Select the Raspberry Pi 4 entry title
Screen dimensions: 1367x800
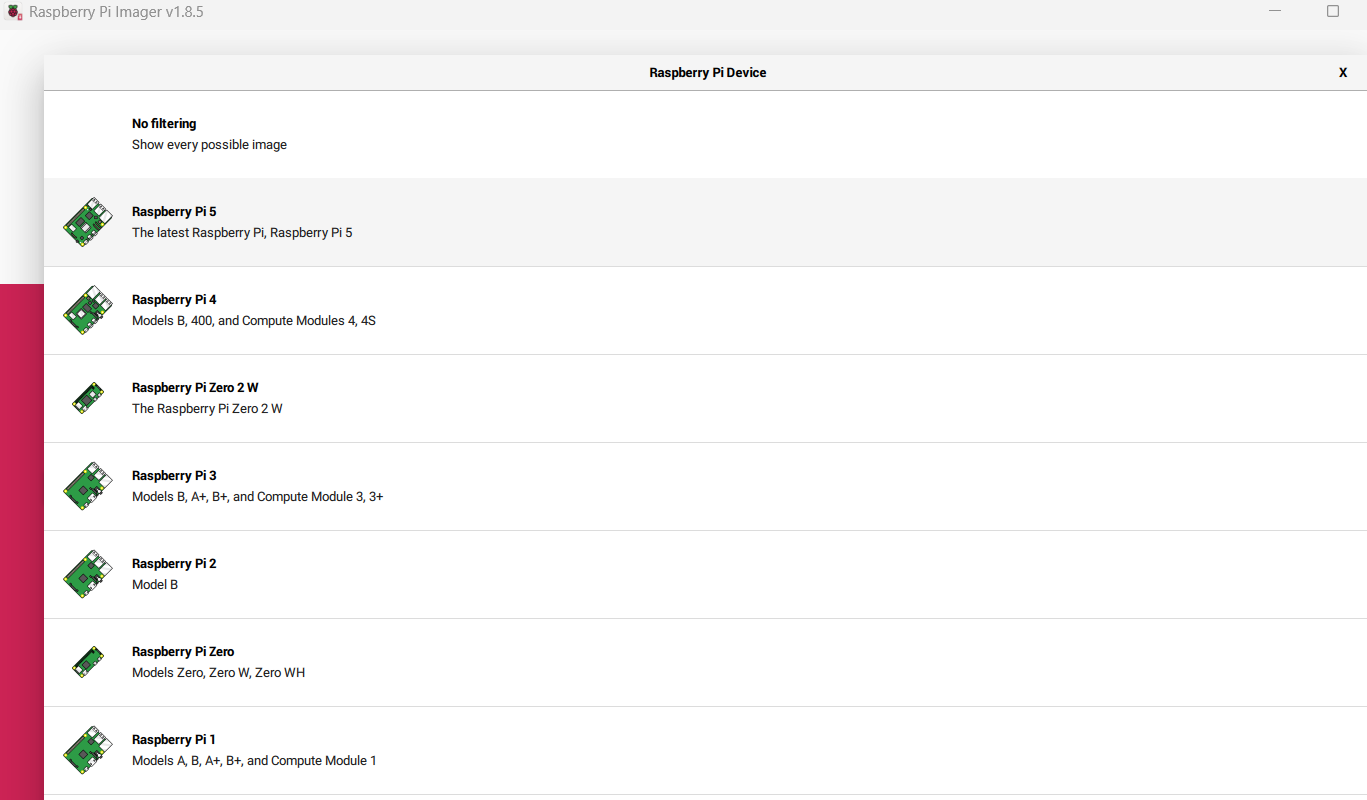(174, 300)
